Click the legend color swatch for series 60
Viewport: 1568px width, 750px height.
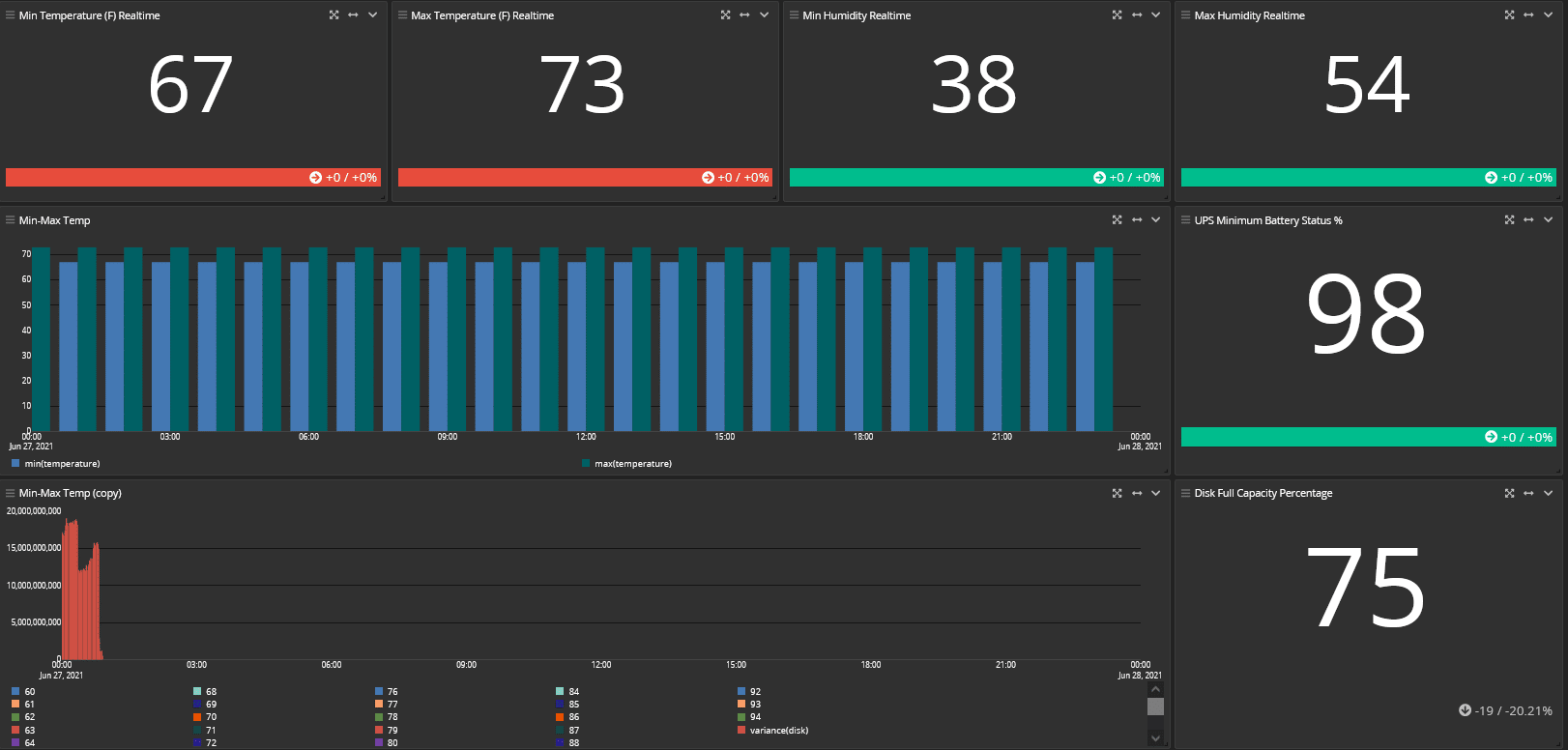15,692
